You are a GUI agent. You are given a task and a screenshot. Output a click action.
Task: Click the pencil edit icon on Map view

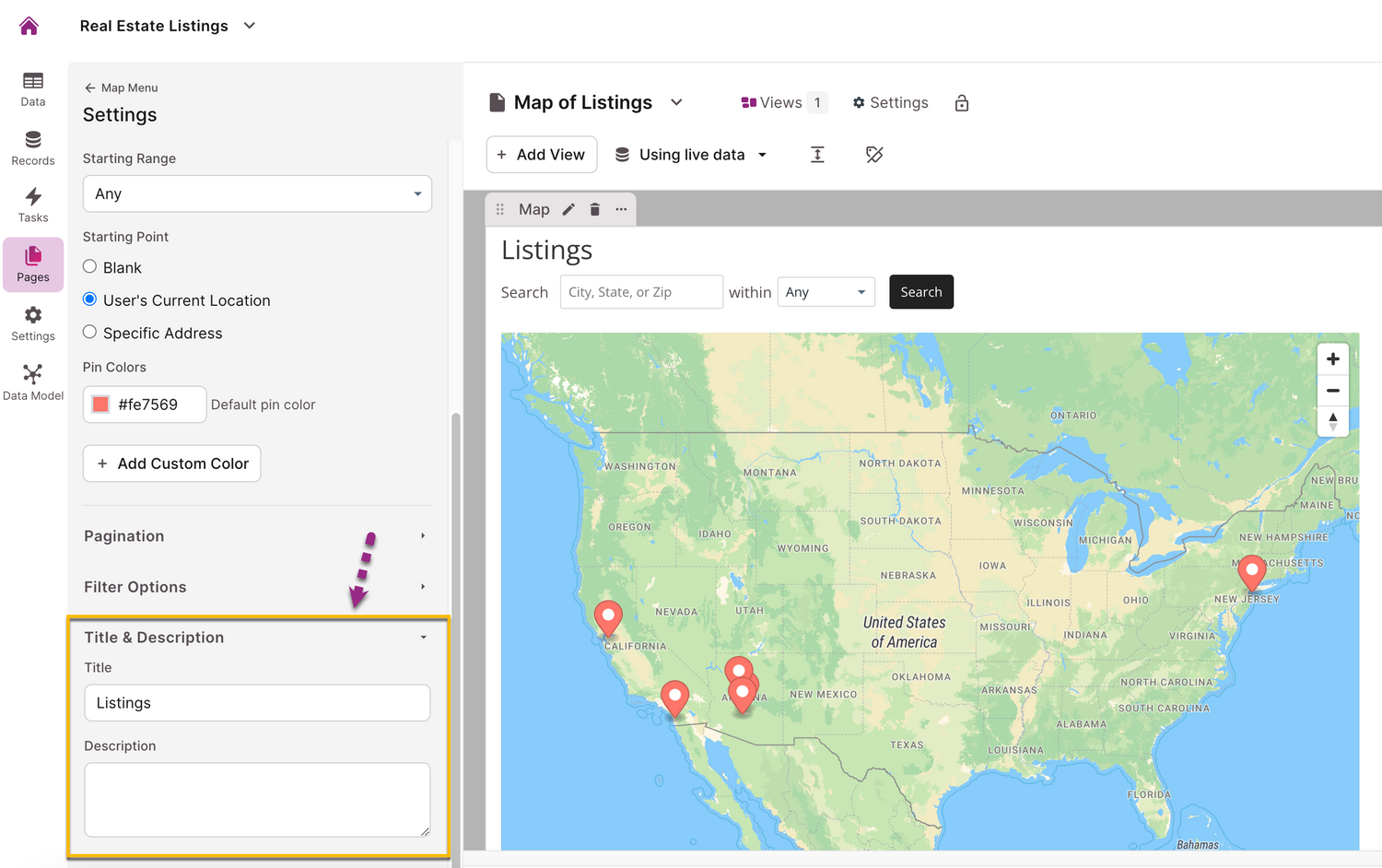pos(569,209)
